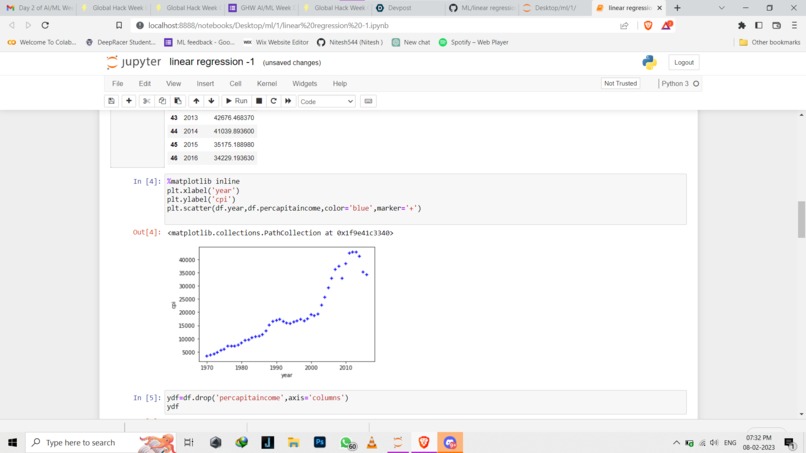Close the linear regression tab

pos(660,8)
